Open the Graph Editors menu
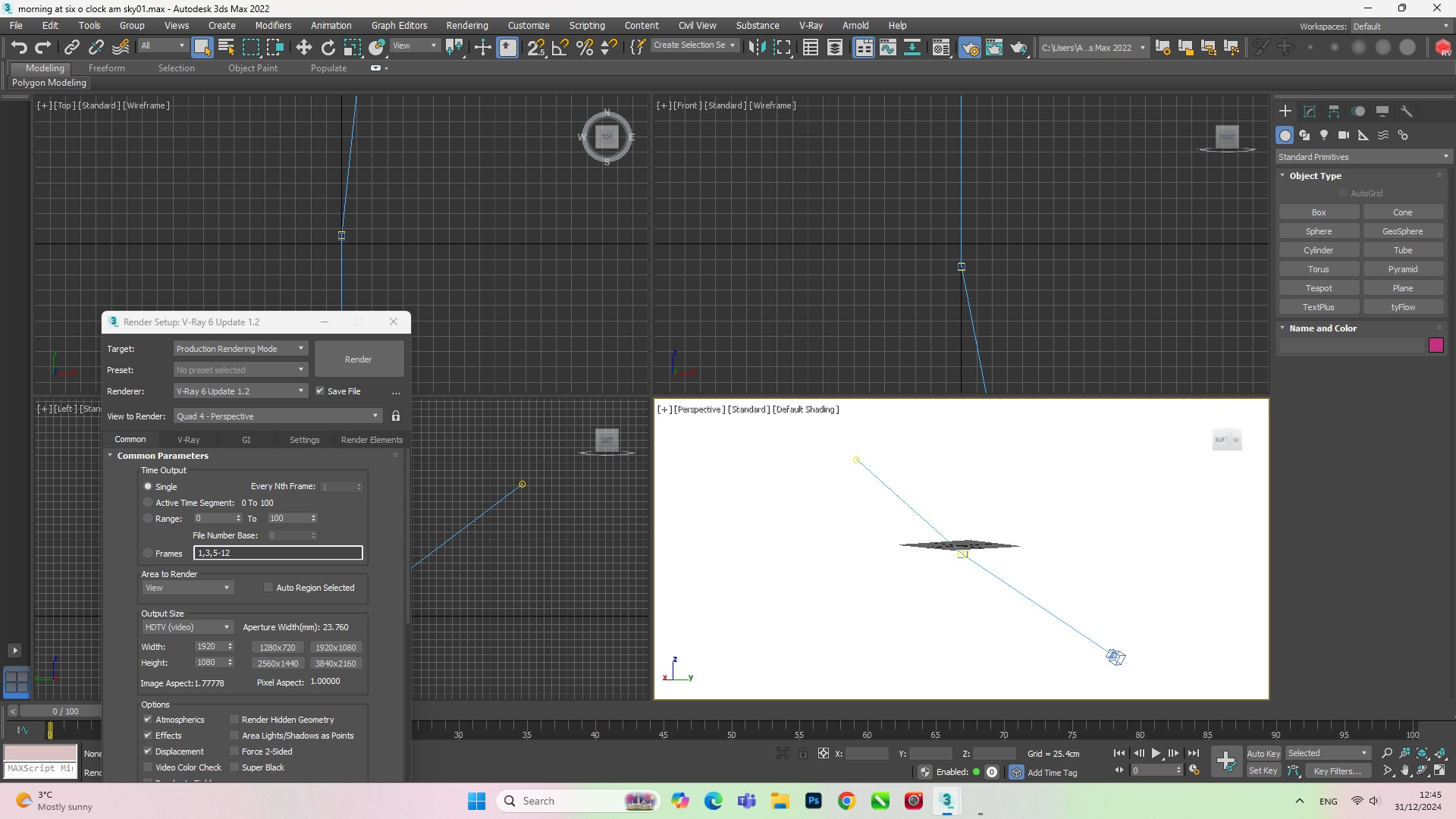The height and width of the screenshot is (819, 1456). coord(399,25)
